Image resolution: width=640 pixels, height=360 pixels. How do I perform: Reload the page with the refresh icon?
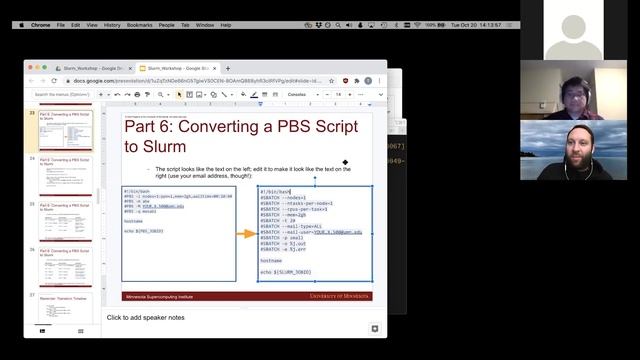click(x=54, y=81)
